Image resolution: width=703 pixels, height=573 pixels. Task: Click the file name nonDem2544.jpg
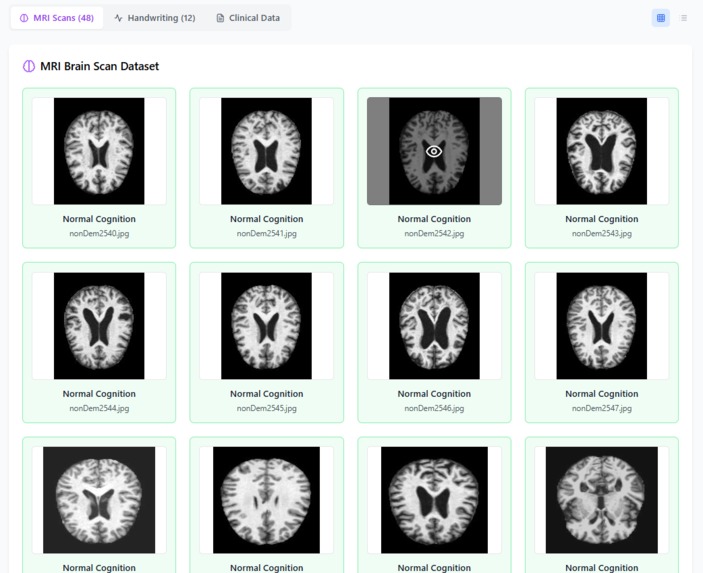(x=99, y=408)
